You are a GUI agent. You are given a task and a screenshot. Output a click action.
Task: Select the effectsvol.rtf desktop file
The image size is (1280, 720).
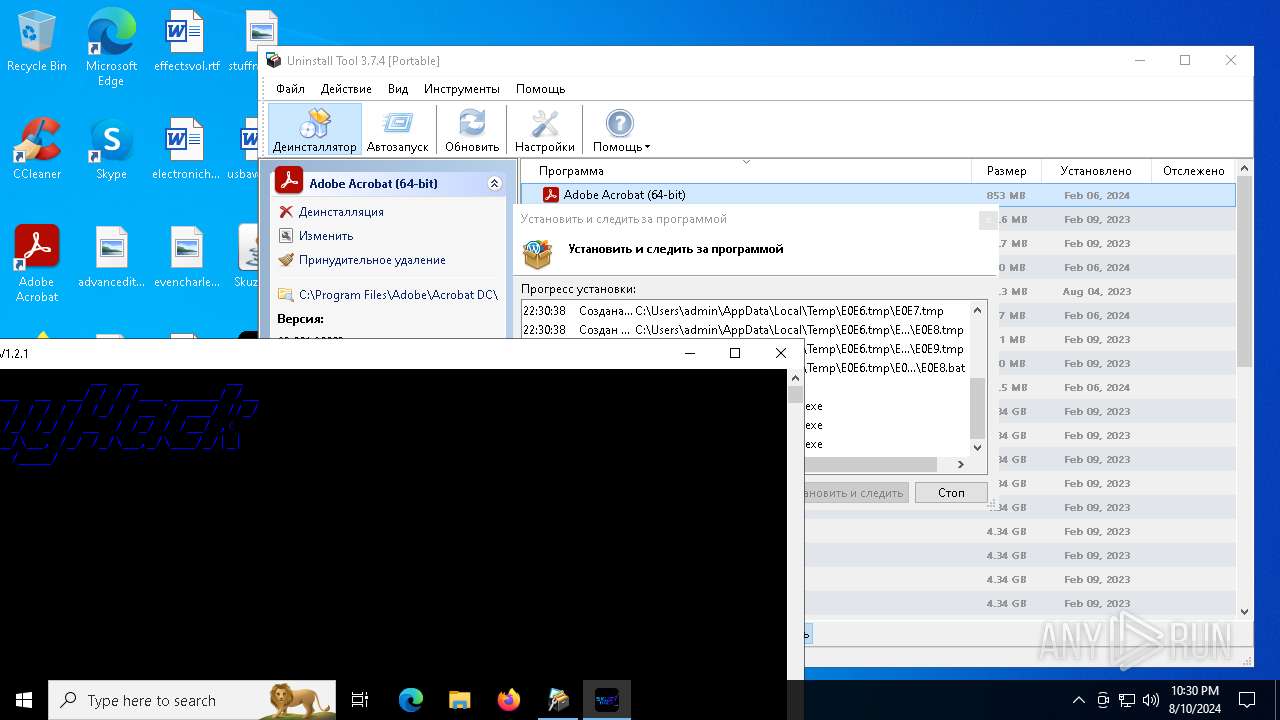pos(187,42)
